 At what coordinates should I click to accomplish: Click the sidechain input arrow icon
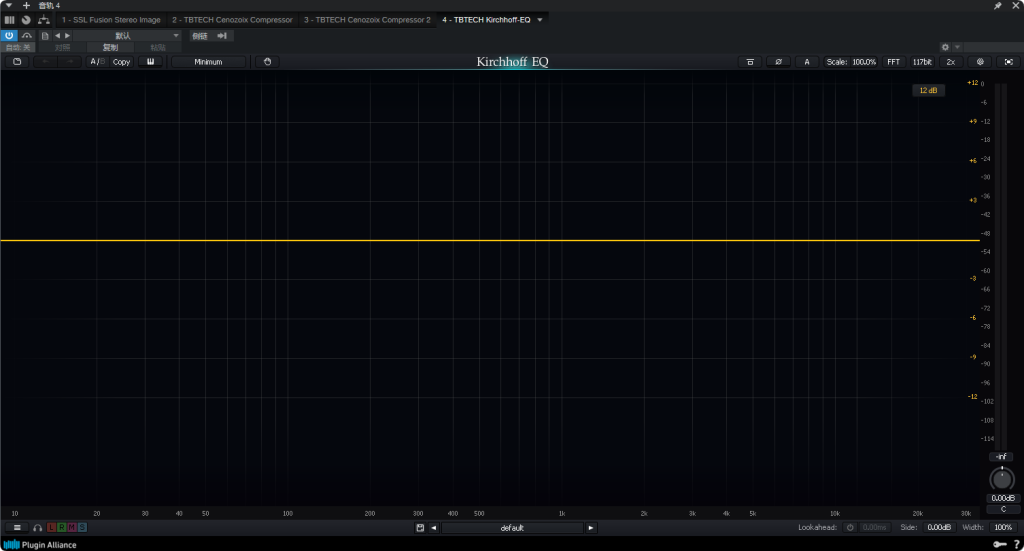tap(222, 36)
